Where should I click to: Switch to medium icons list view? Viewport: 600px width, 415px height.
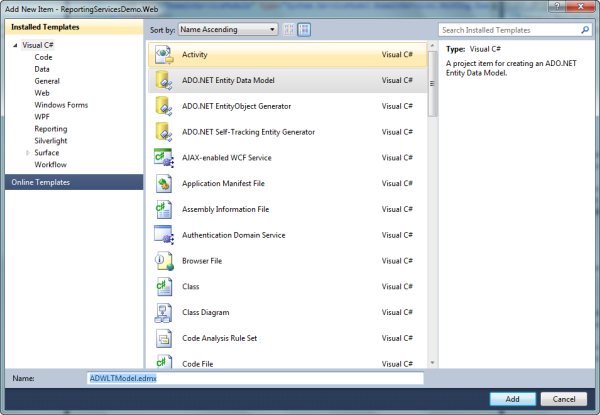(x=304, y=29)
